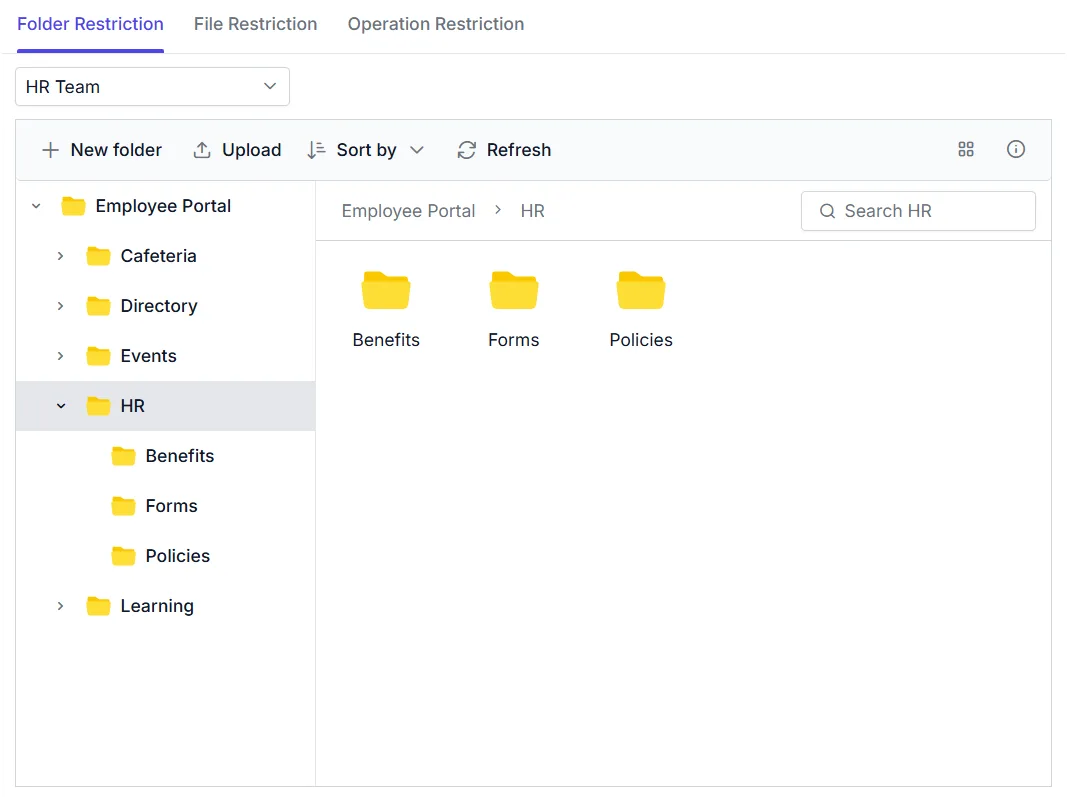Viewport: 1067px width, 797px height.
Task: Focus the Search HR field
Action: coord(918,211)
